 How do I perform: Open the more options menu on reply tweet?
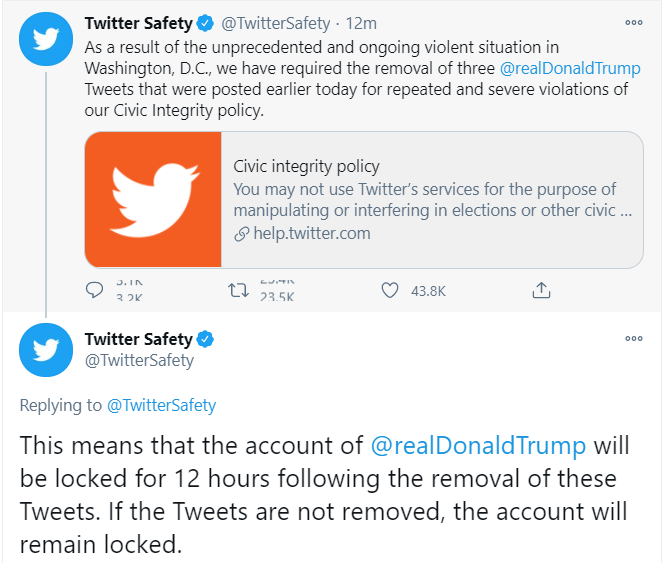[x=633, y=338]
